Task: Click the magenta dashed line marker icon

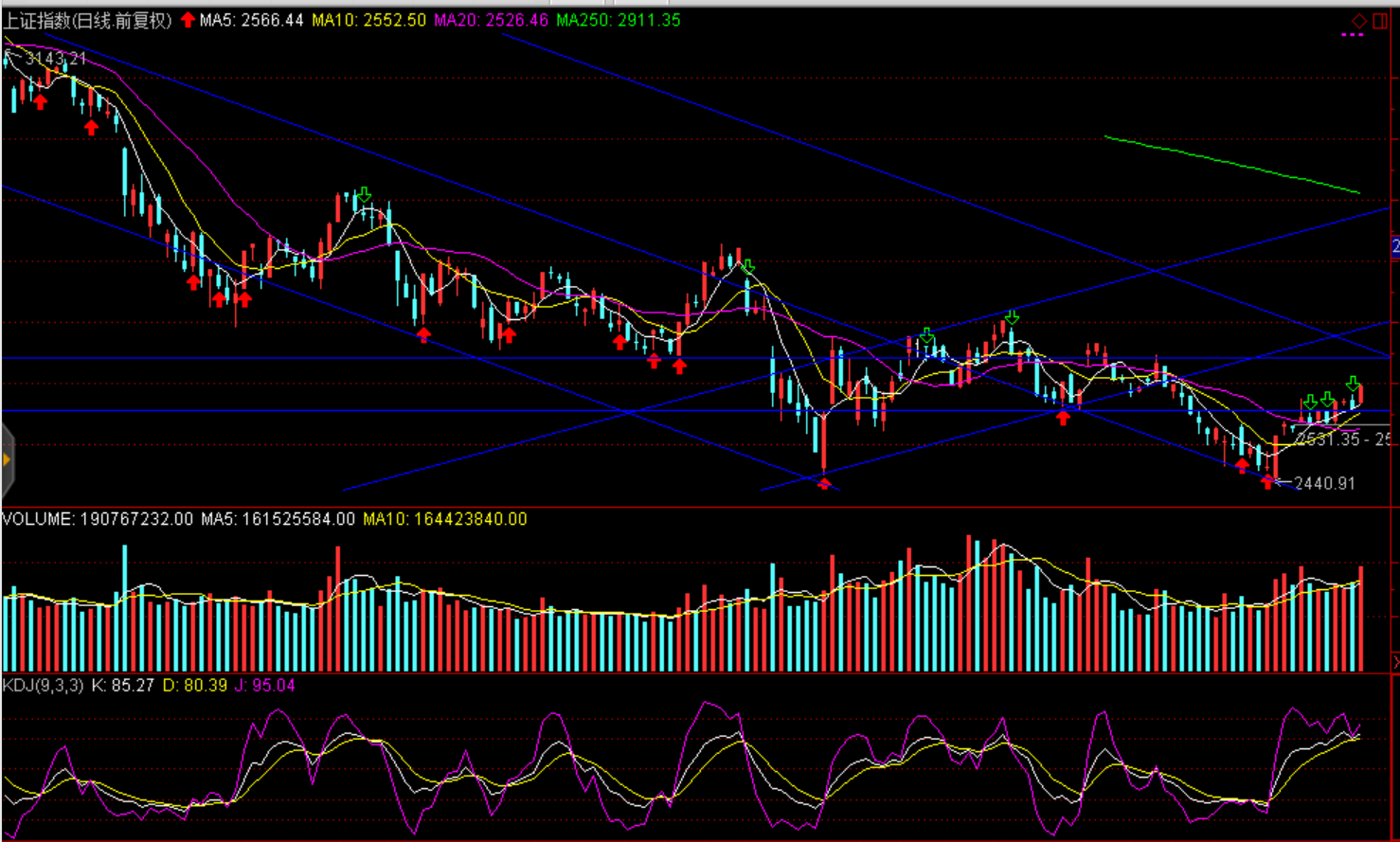Action: pyautogui.click(x=1353, y=35)
